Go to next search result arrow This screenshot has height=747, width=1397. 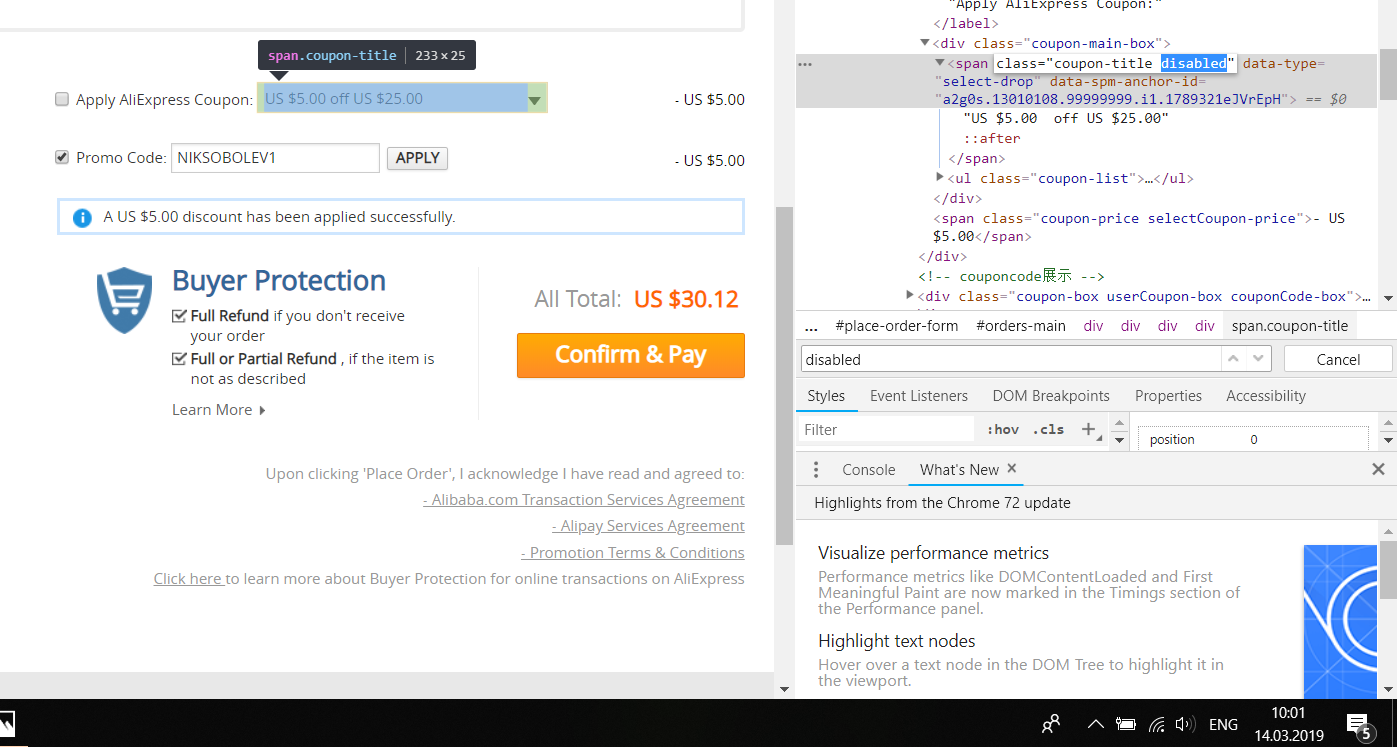tap(1258, 359)
